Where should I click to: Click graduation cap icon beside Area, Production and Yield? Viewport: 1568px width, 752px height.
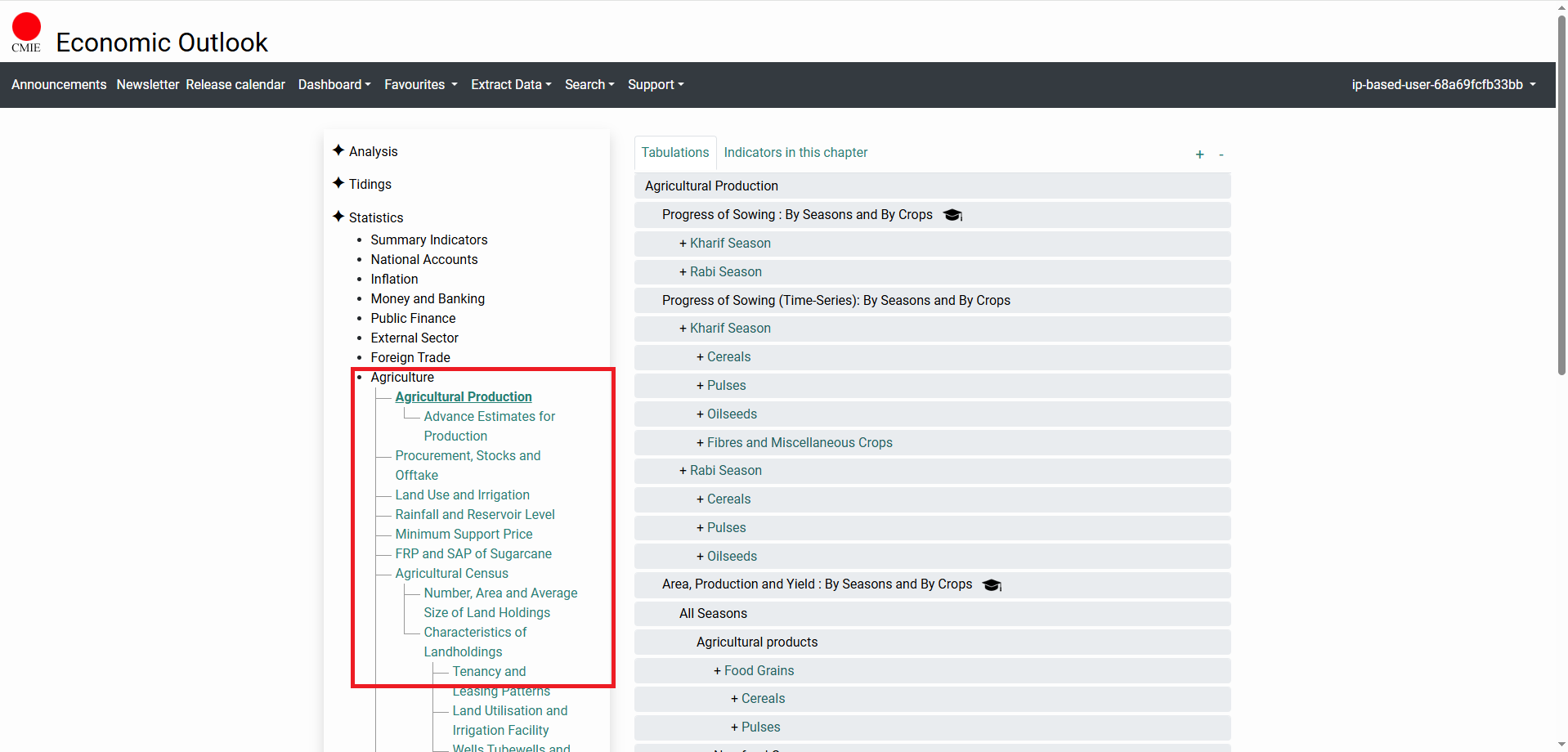[992, 585]
